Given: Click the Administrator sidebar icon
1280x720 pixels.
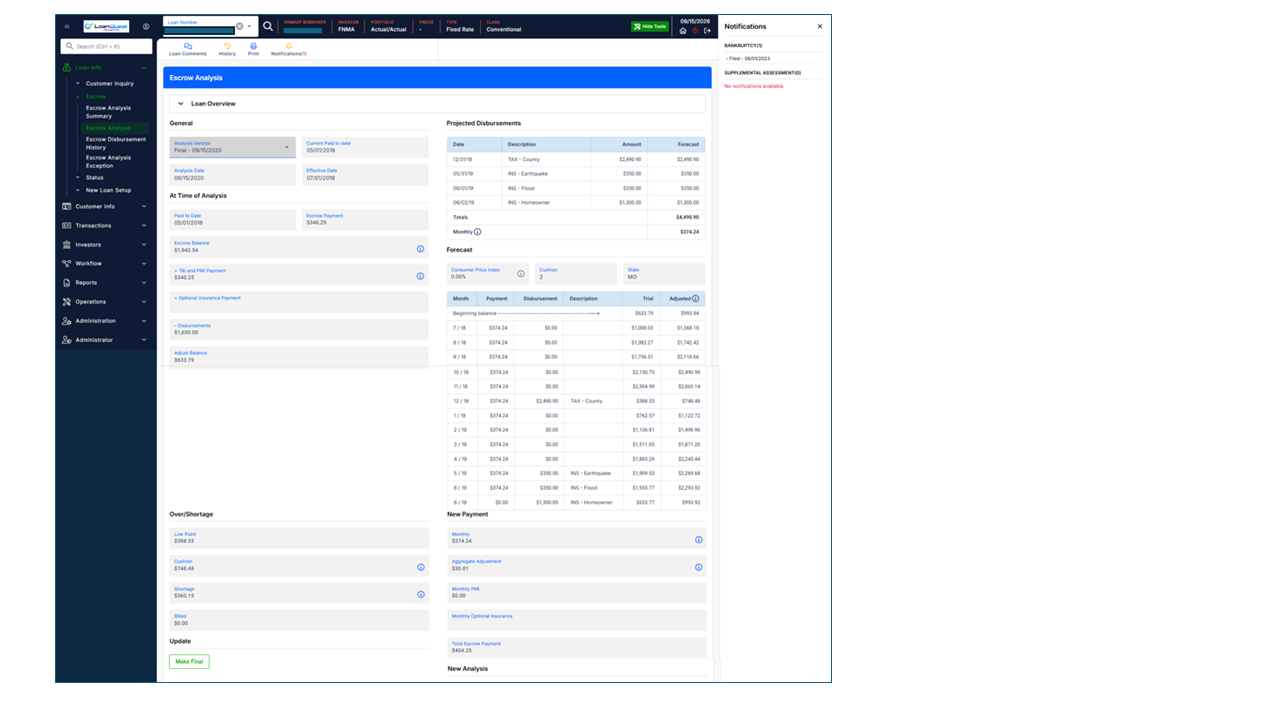Looking at the screenshot, I should (66, 340).
